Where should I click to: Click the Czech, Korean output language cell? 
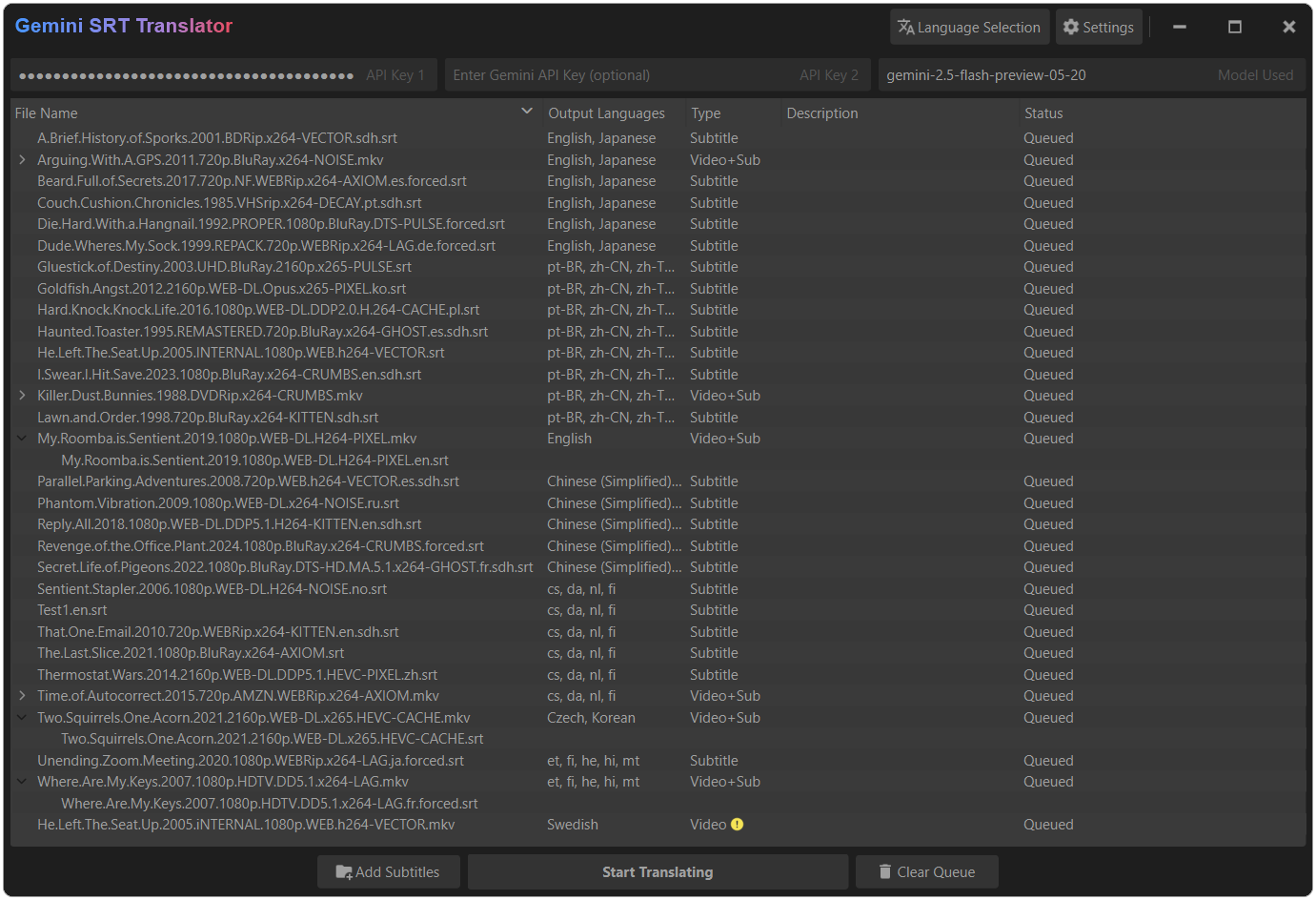[x=591, y=718]
